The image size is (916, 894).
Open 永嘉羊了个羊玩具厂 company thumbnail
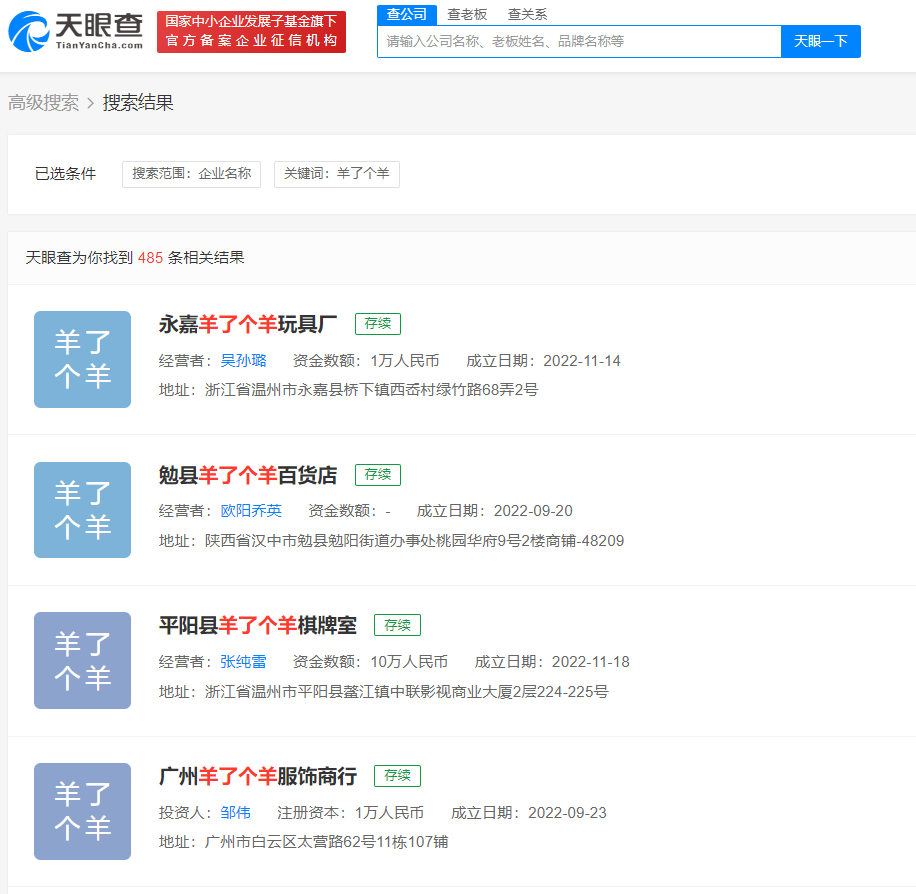(x=82, y=359)
